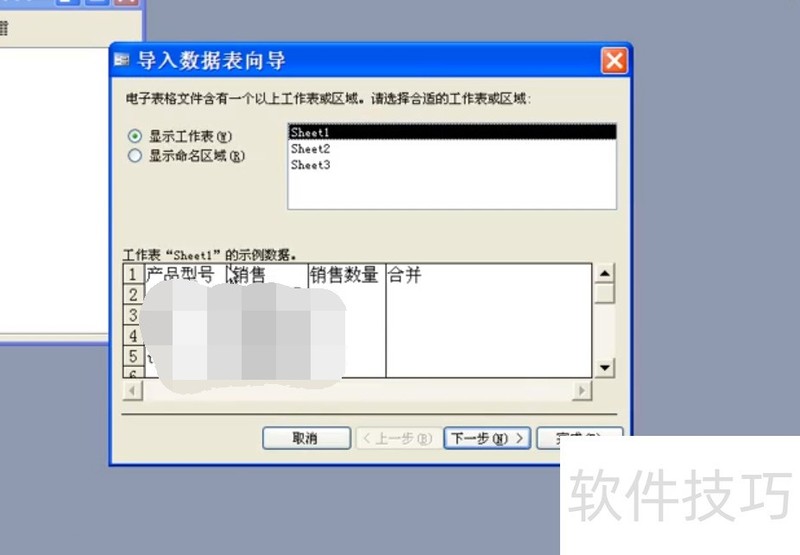Screen dimensions: 800x555
Task: Choose Sheet2 in the worksheet list
Action: coord(452,148)
